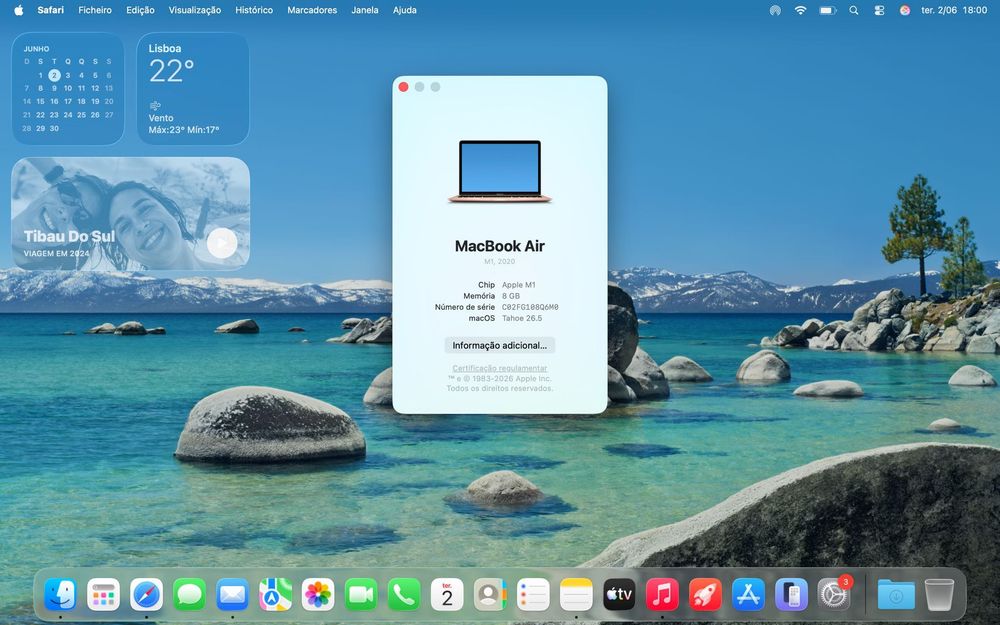Image resolution: width=1000 pixels, height=625 pixels.
Task: Open Certificação regulamentar link
Action: [x=499, y=368]
